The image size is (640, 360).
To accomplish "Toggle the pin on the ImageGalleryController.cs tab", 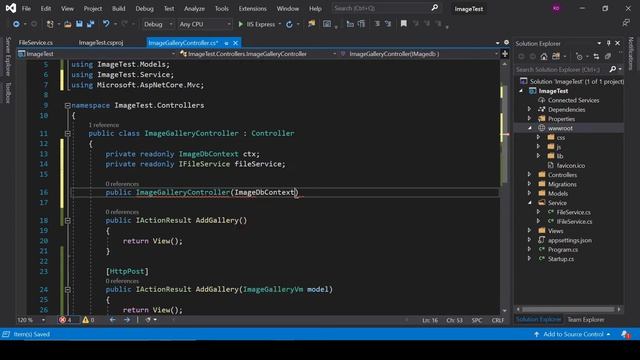I will (x=226, y=43).
